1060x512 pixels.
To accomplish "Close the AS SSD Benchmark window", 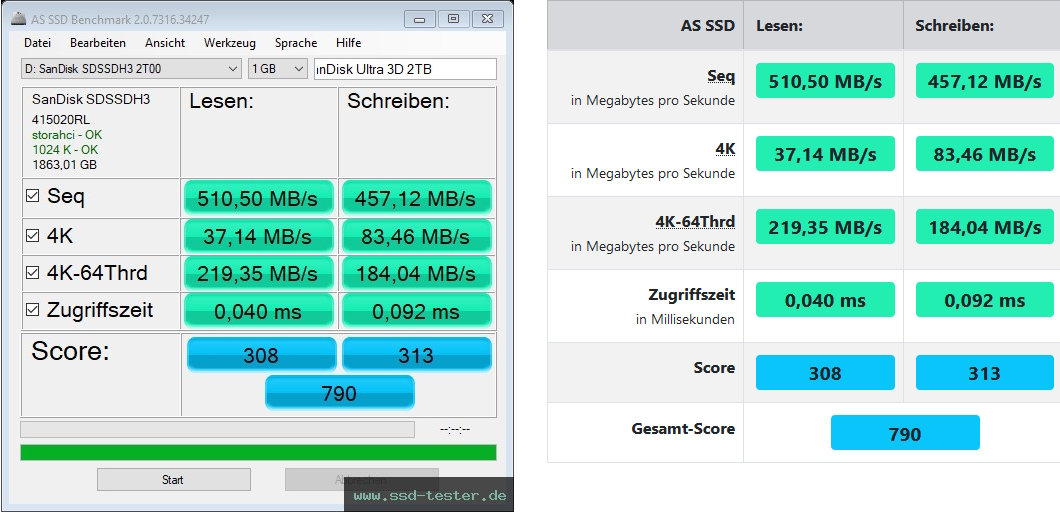I will [x=488, y=19].
